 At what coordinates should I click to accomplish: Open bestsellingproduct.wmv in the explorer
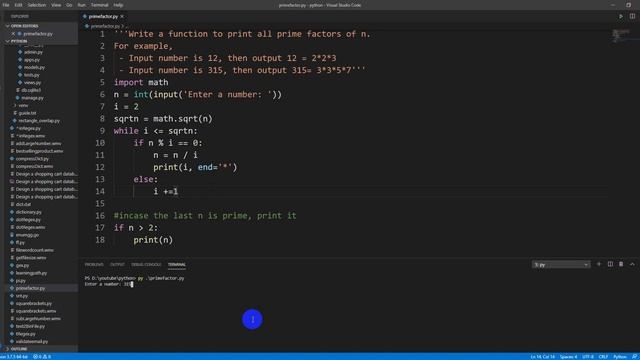pyautogui.click(x=39, y=151)
